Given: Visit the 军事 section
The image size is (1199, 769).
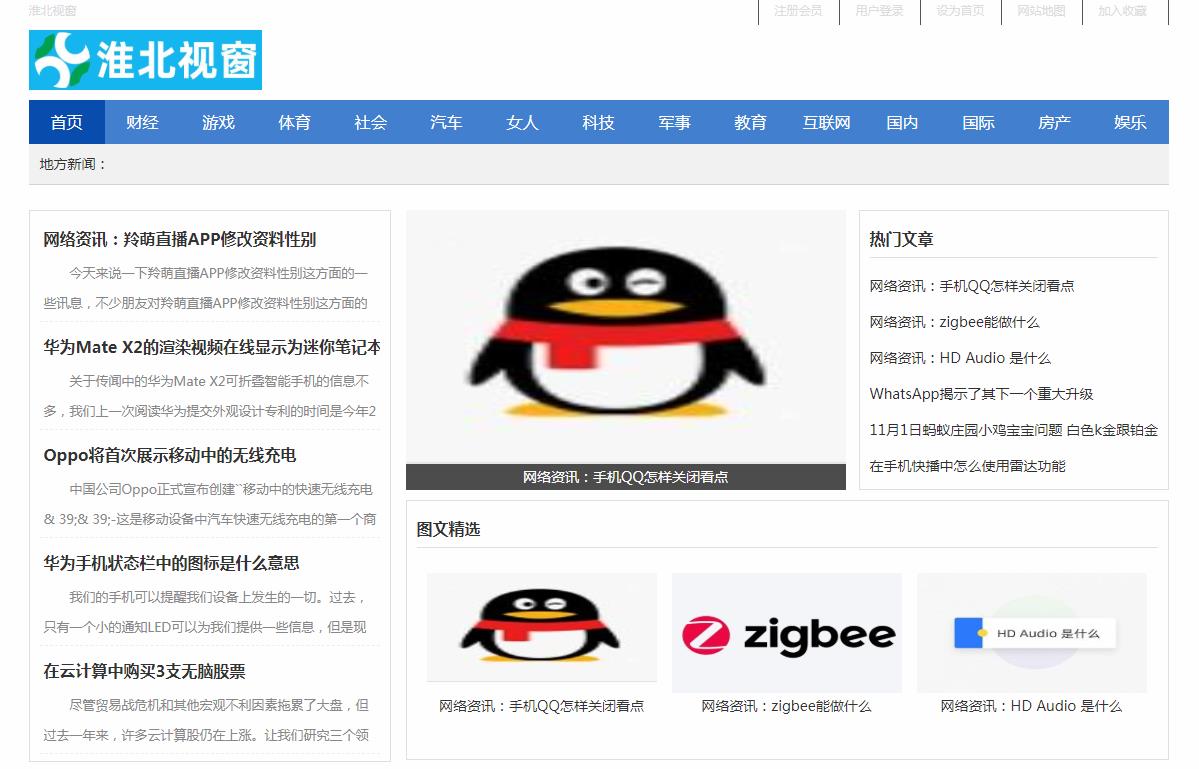Looking at the screenshot, I should coord(674,122).
